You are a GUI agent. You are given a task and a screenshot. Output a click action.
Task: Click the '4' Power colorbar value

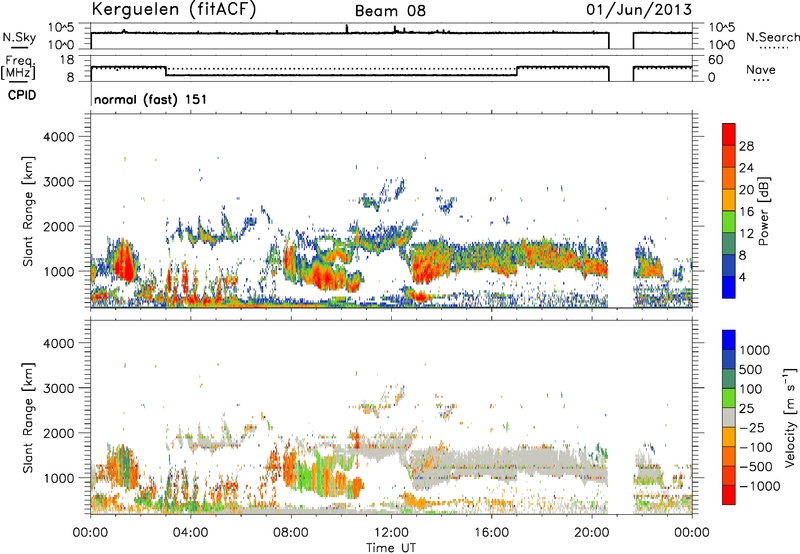743,278
